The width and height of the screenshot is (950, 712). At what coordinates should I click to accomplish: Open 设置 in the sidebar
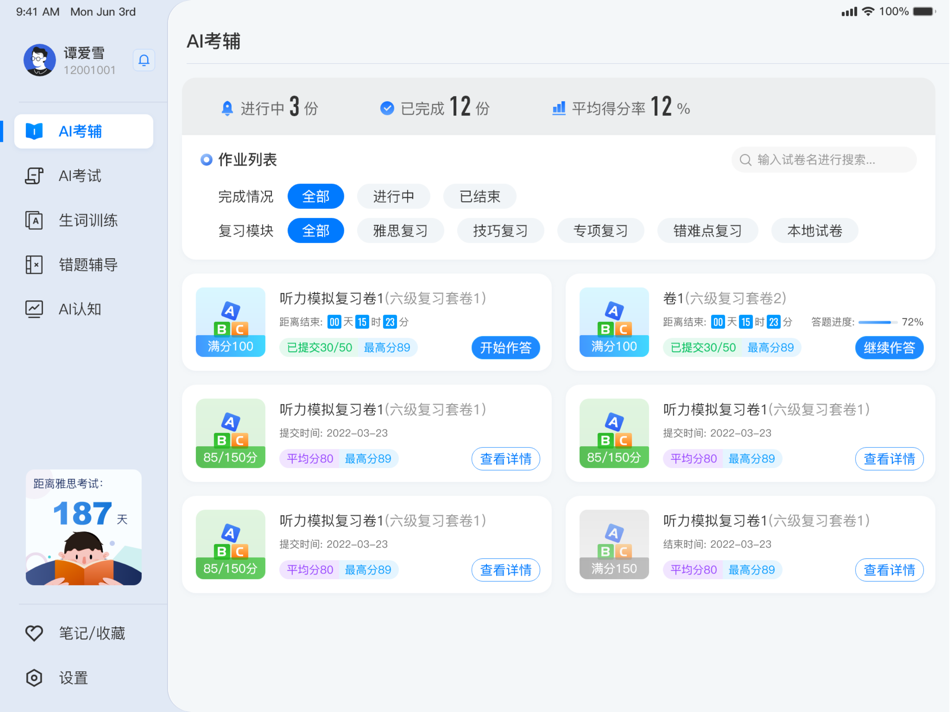click(x=84, y=677)
